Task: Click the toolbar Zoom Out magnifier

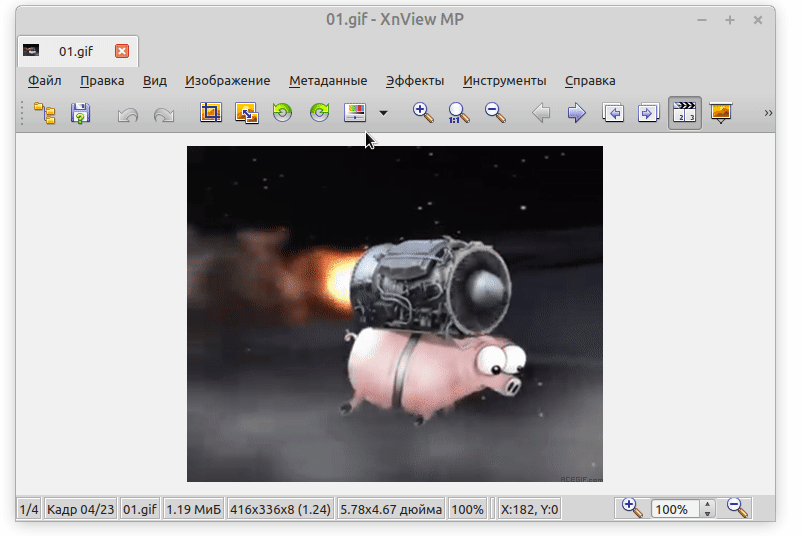Action: (x=495, y=113)
